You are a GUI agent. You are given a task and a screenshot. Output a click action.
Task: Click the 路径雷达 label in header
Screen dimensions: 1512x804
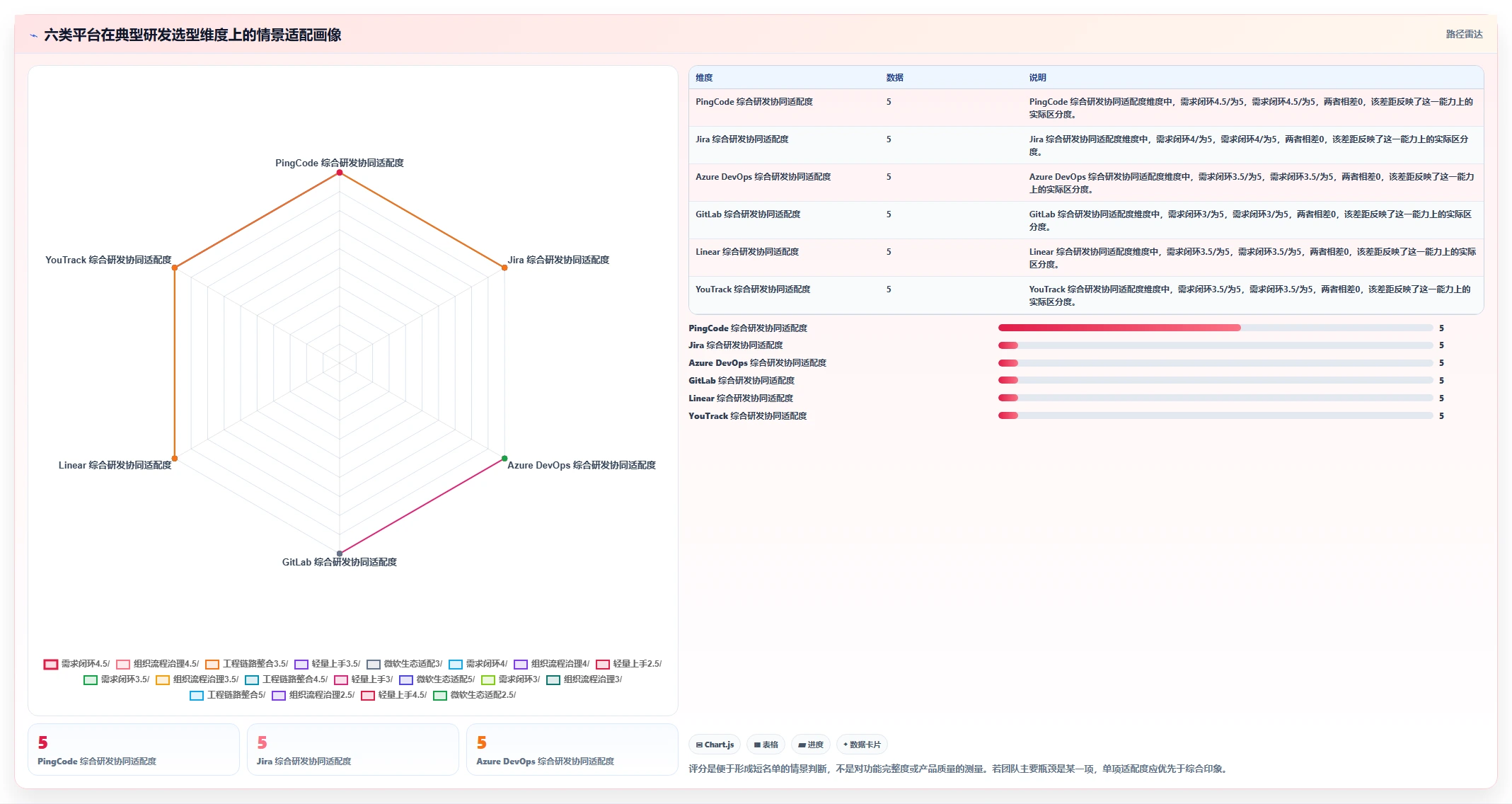(x=1464, y=34)
